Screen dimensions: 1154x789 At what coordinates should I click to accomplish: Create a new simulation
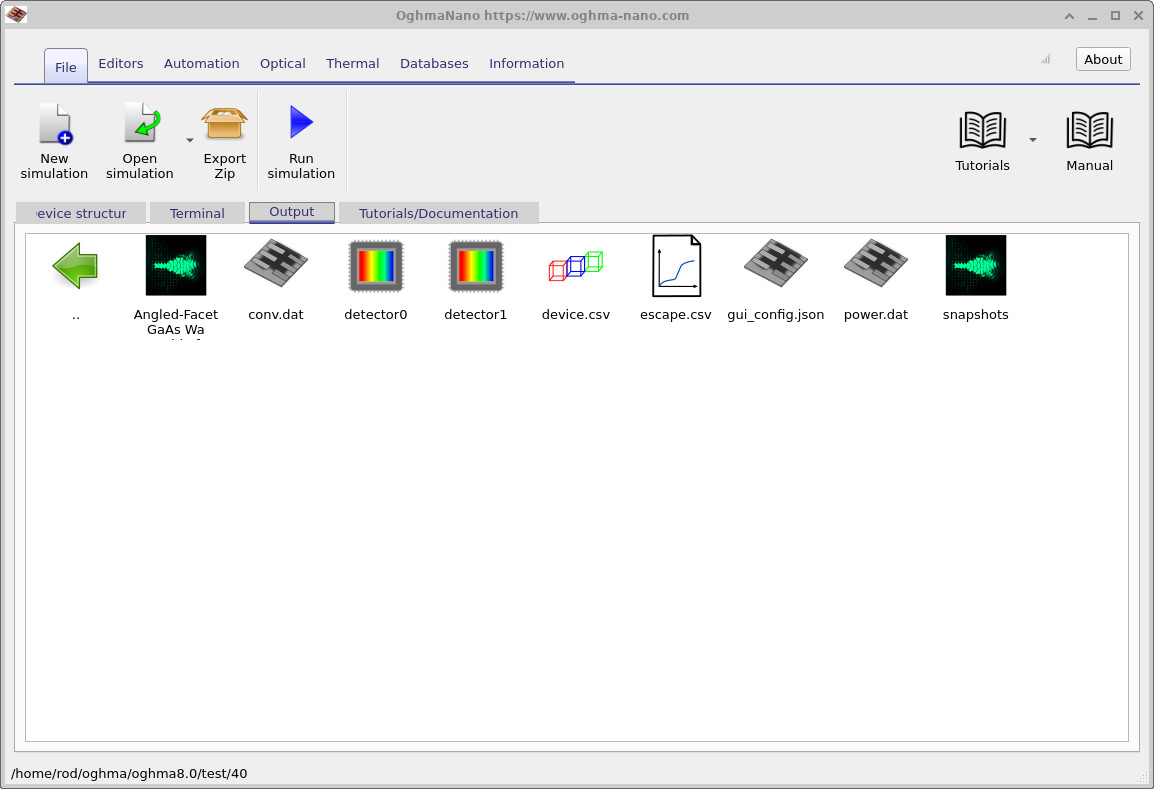[54, 138]
